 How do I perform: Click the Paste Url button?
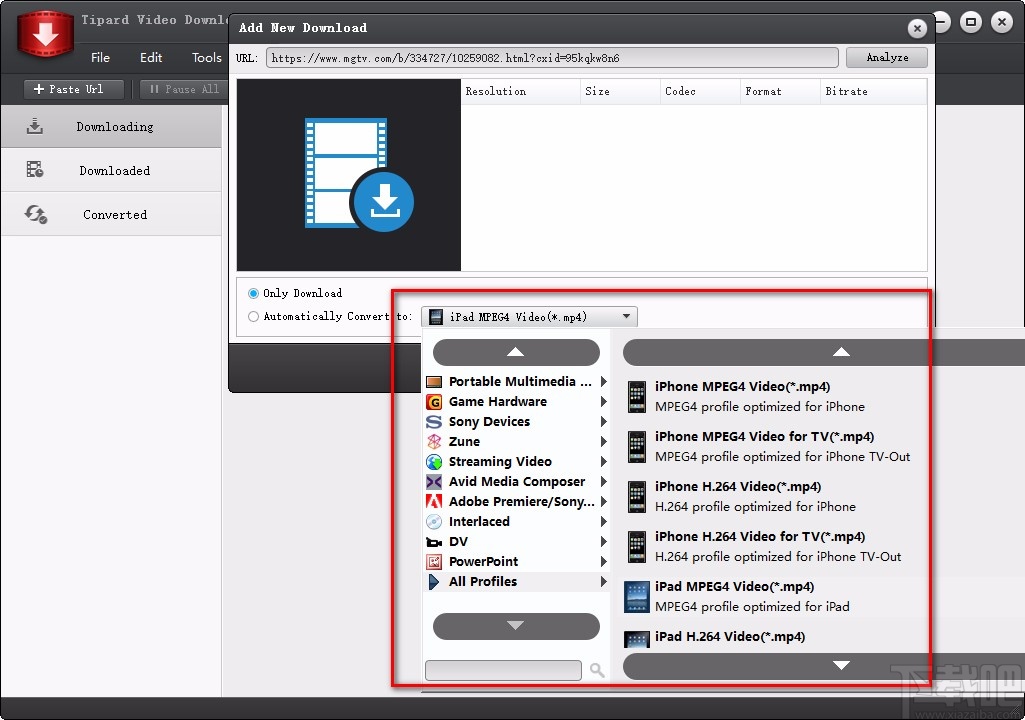(74, 89)
